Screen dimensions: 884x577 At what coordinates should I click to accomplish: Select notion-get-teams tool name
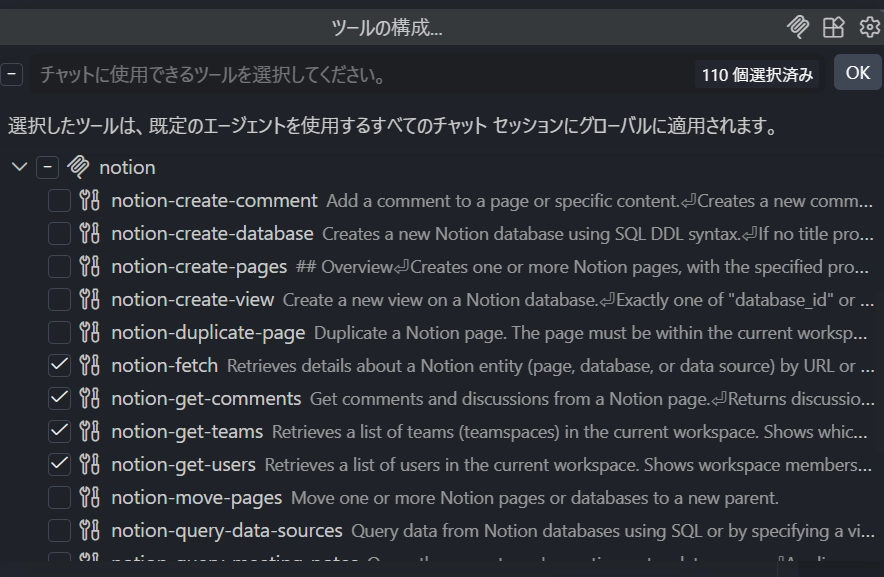point(187,431)
